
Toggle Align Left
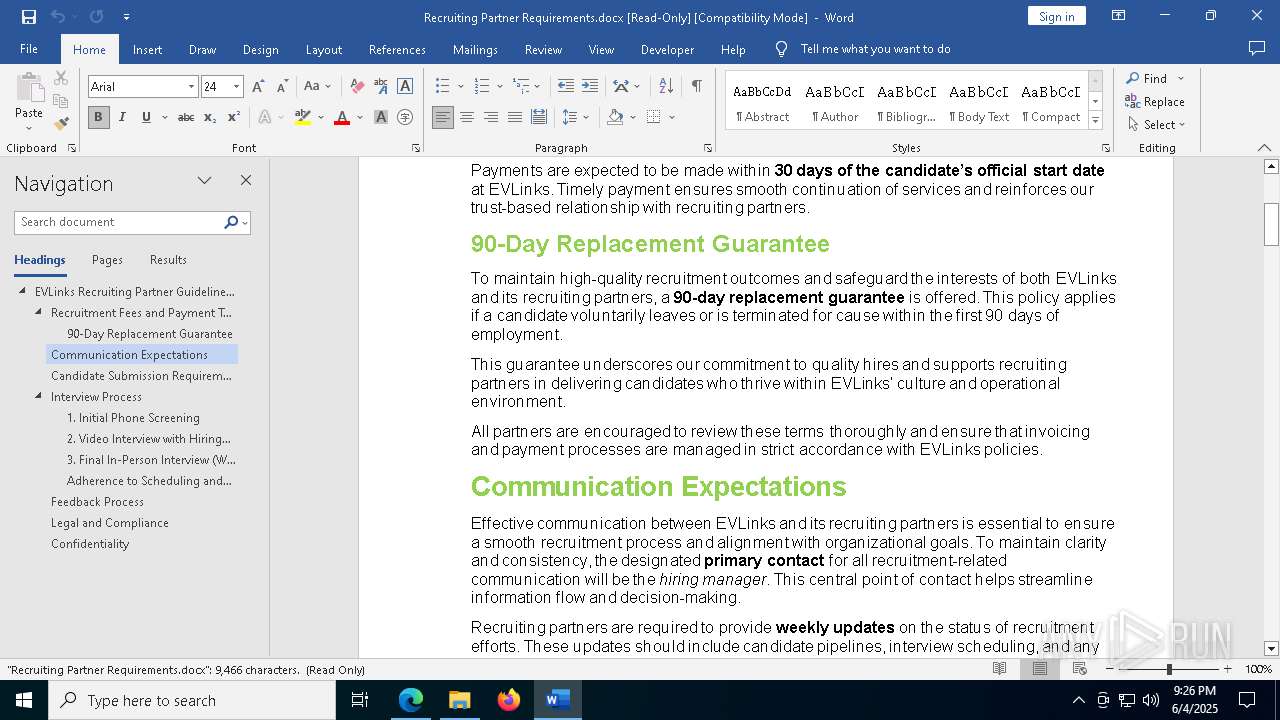coord(443,117)
